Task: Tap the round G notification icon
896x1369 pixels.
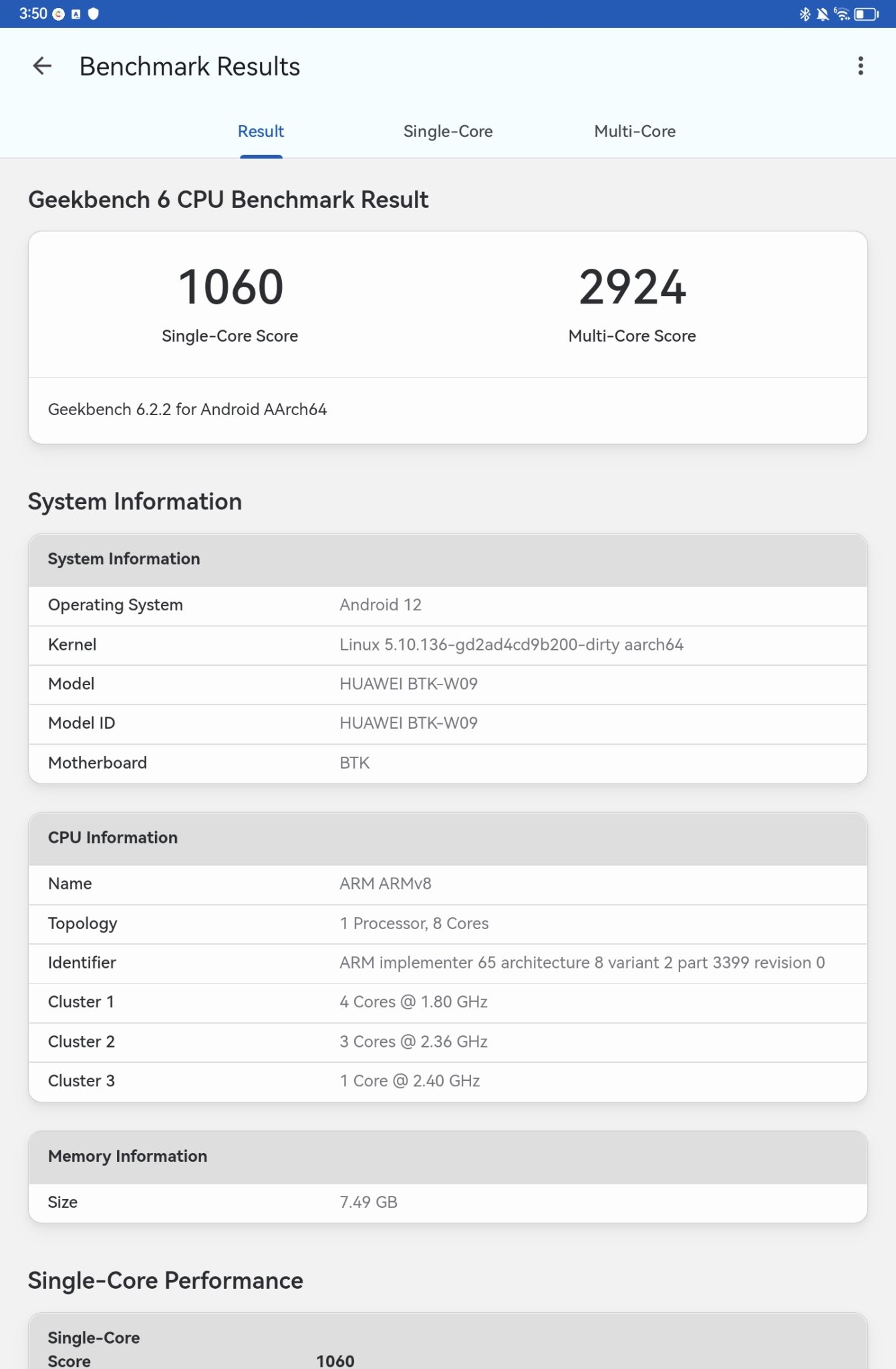Action: coord(59,14)
